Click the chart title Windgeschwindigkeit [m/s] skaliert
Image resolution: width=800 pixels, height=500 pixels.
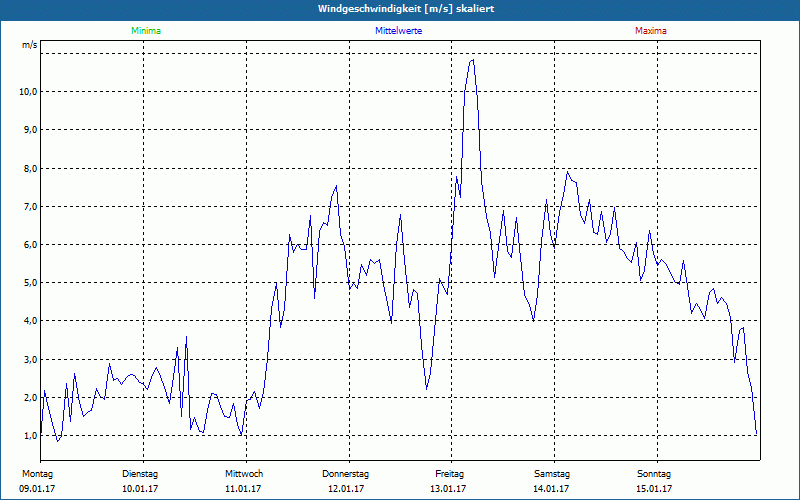(x=406, y=9)
